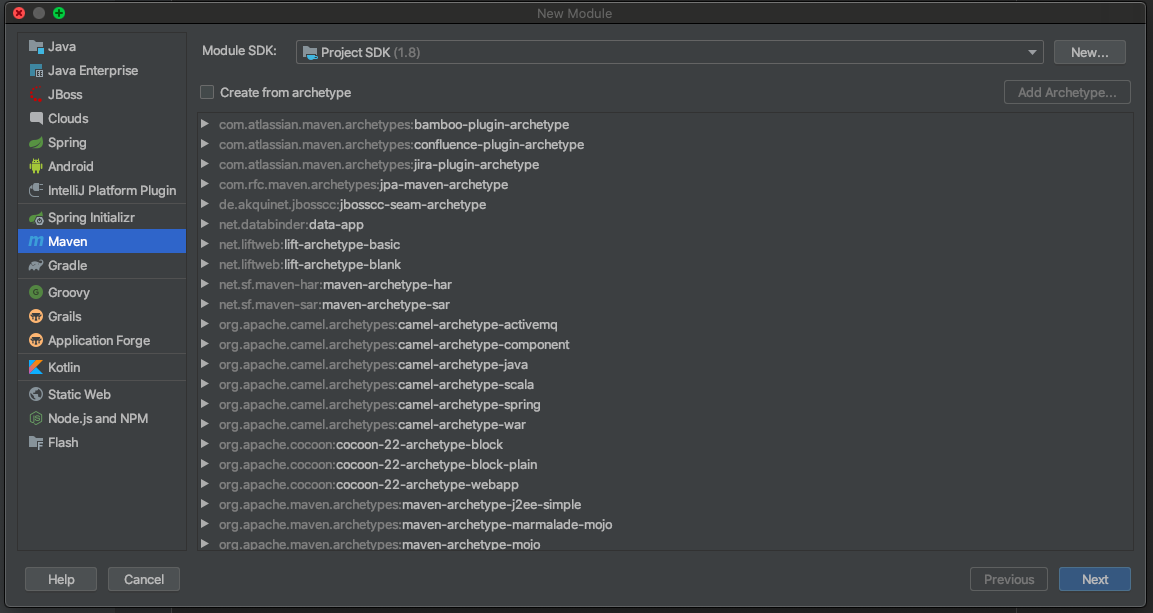Image resolution: width=1153 pixels, height=613 pixels.
Task: Expand jira-plugin-archetype entry
Action: tap(205, 164)
